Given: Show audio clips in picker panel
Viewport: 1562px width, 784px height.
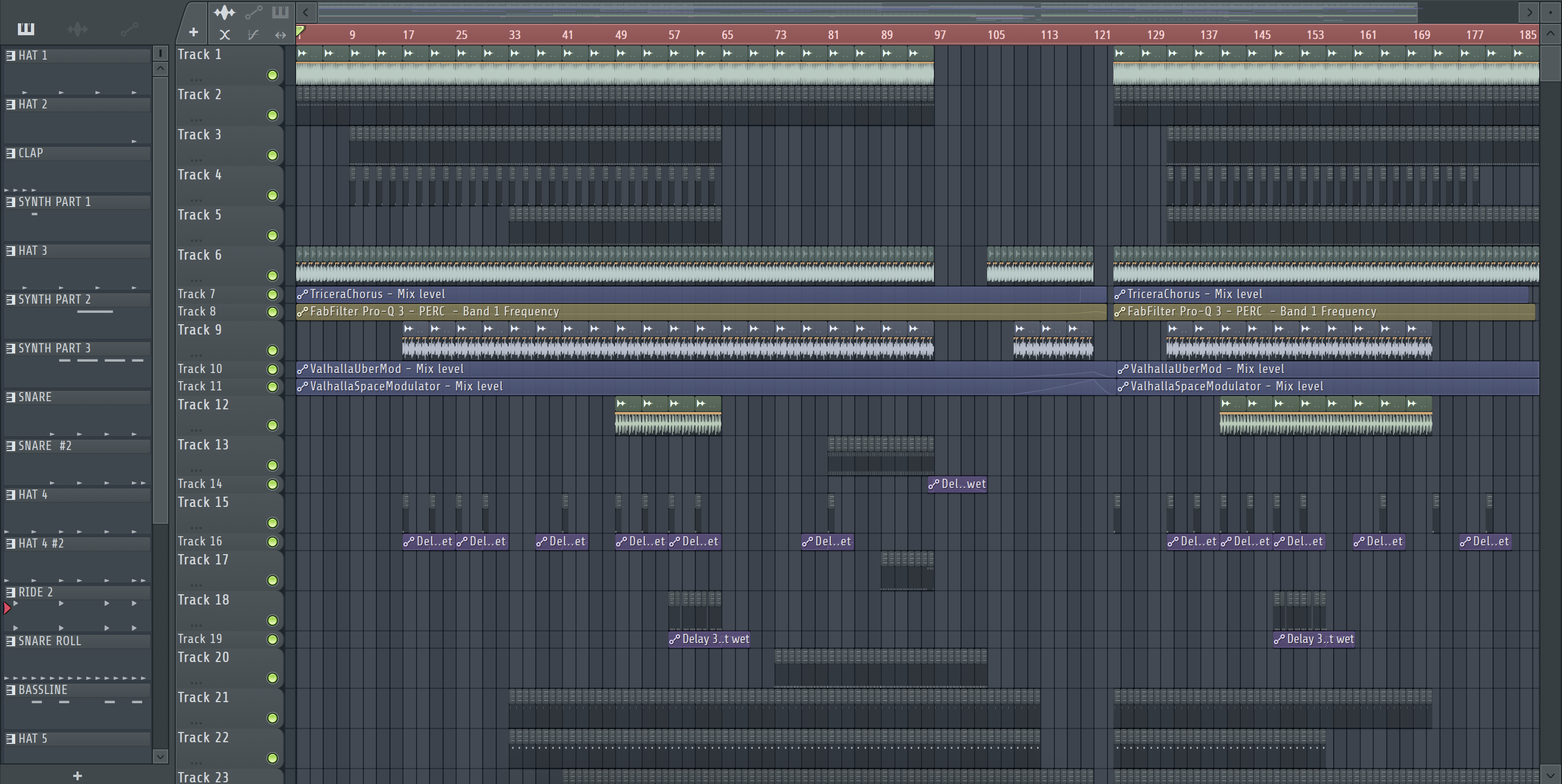Looking at the screenshot, I should click(78, 29).
